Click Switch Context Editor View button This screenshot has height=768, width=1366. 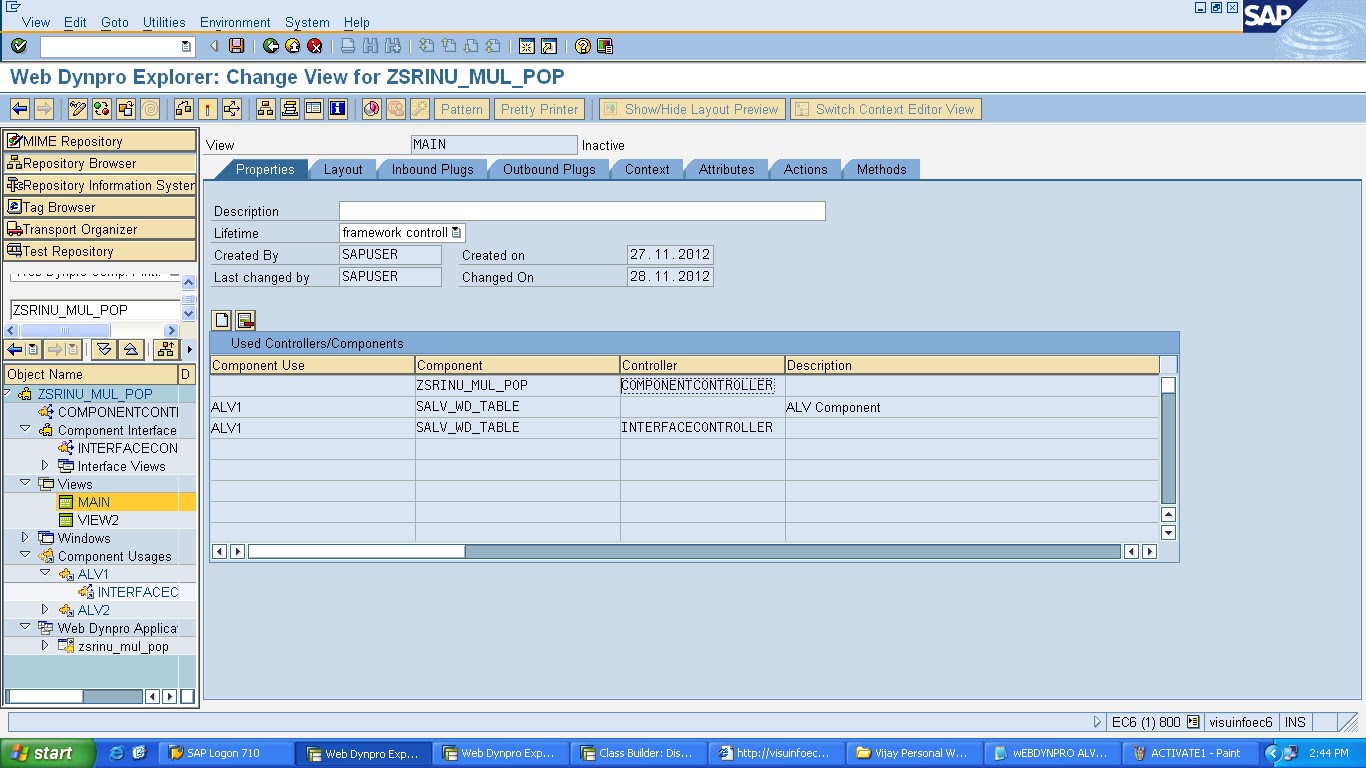tap(886, 109)
